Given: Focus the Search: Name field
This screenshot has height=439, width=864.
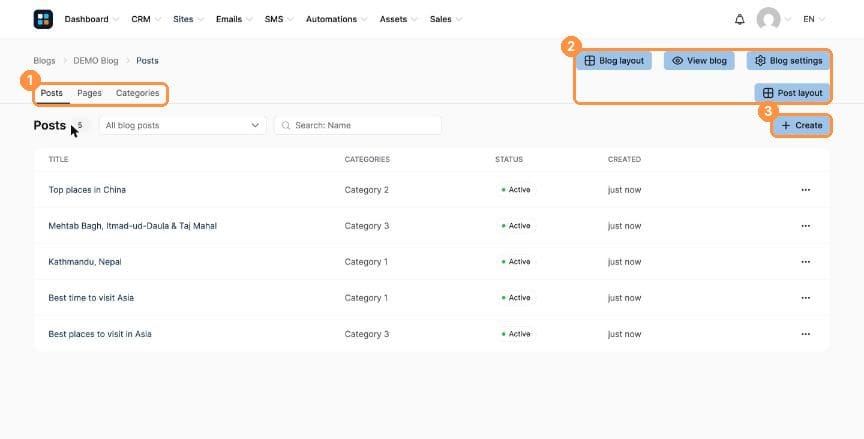Looking at the screenshot, I should [x=358, y=125].
